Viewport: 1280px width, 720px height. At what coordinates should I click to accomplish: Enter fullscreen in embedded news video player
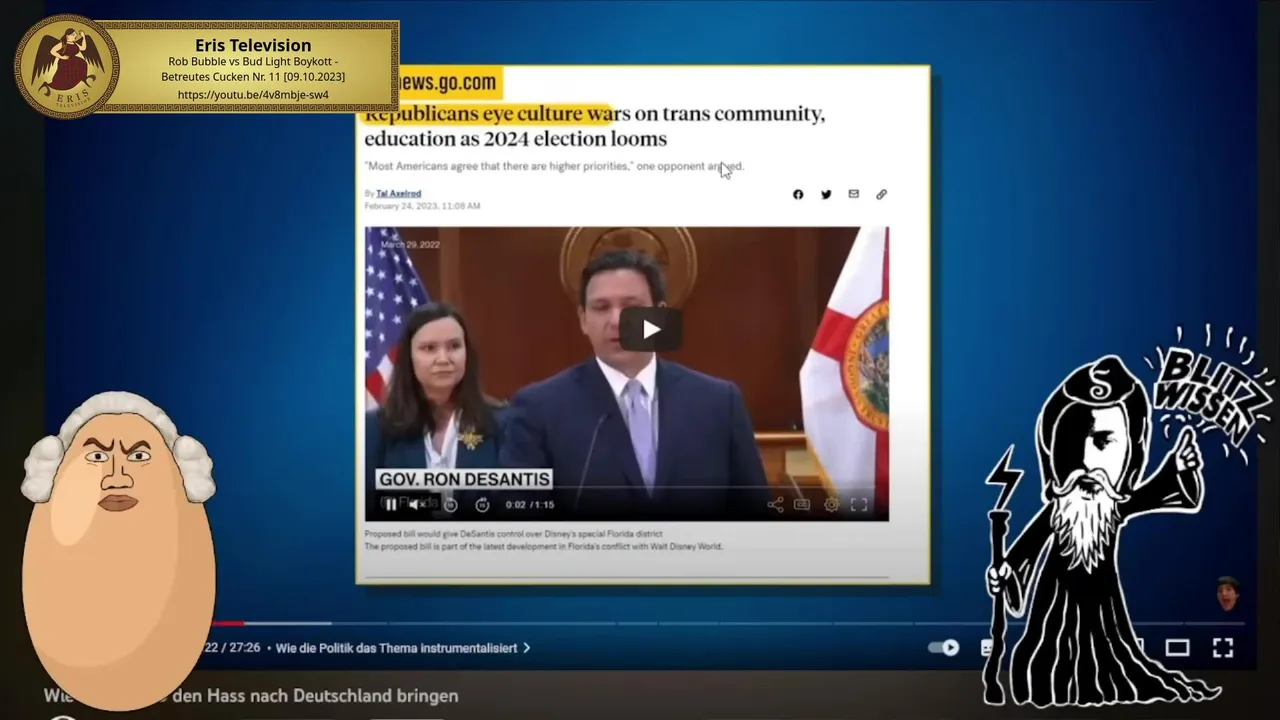[x=859, y=505]
